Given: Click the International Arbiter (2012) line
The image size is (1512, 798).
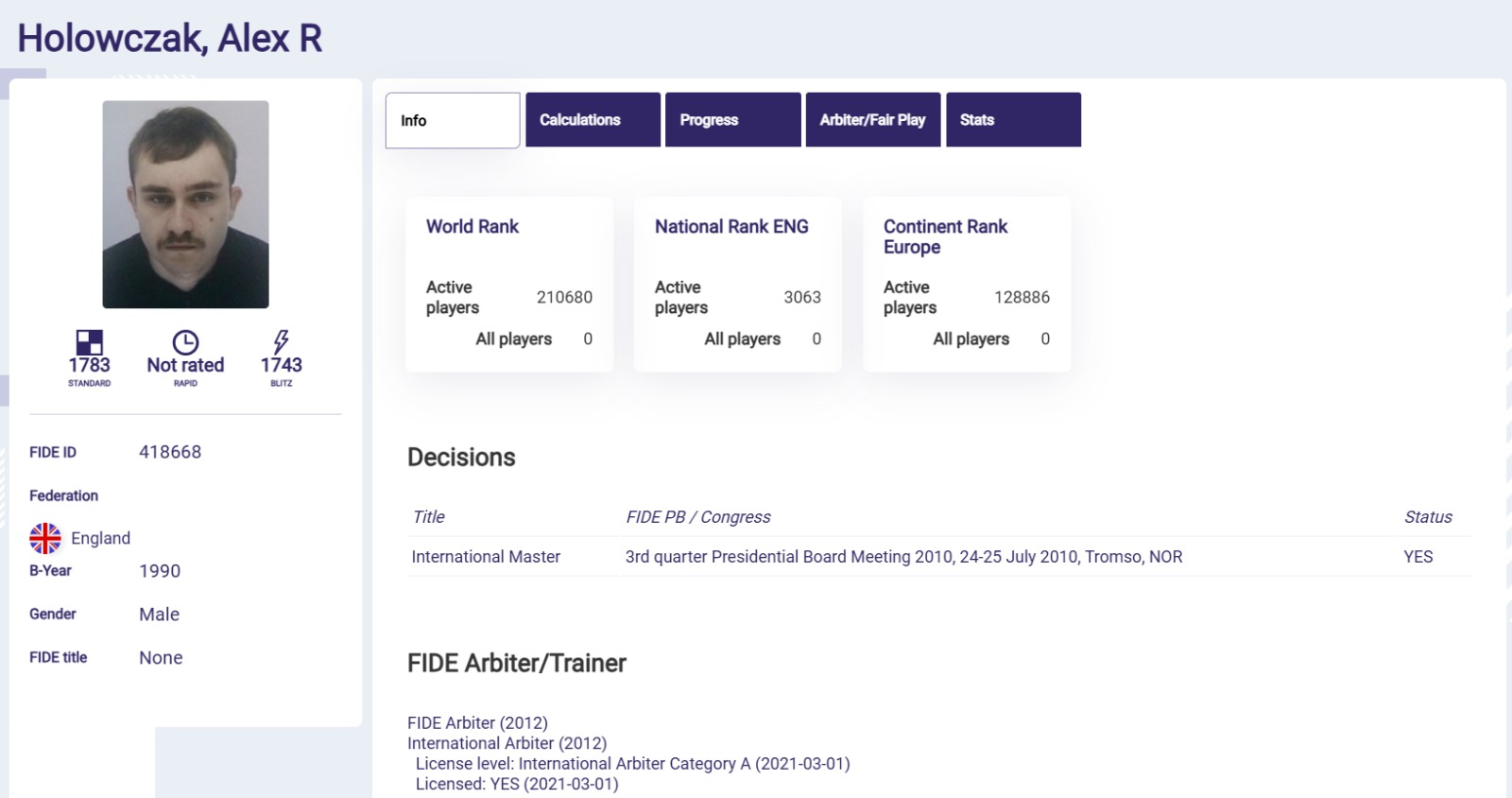Looking at the screenshot, I should [x=507, y=743].
